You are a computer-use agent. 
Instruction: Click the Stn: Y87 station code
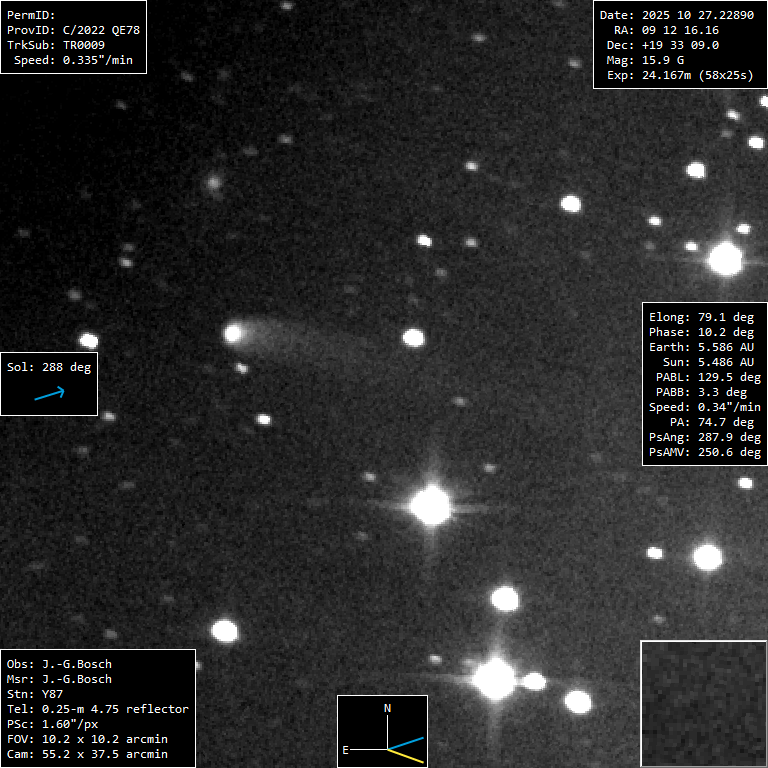pyautogui.click(x=35, y=694)
